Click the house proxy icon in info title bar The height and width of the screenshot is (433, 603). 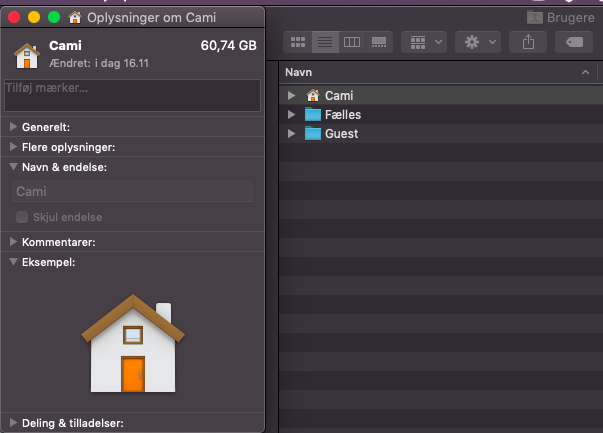(x=75, y=17)
